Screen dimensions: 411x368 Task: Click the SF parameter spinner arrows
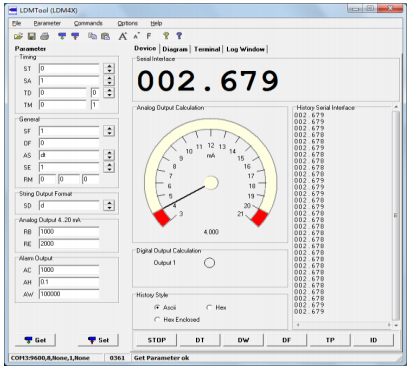109,131
